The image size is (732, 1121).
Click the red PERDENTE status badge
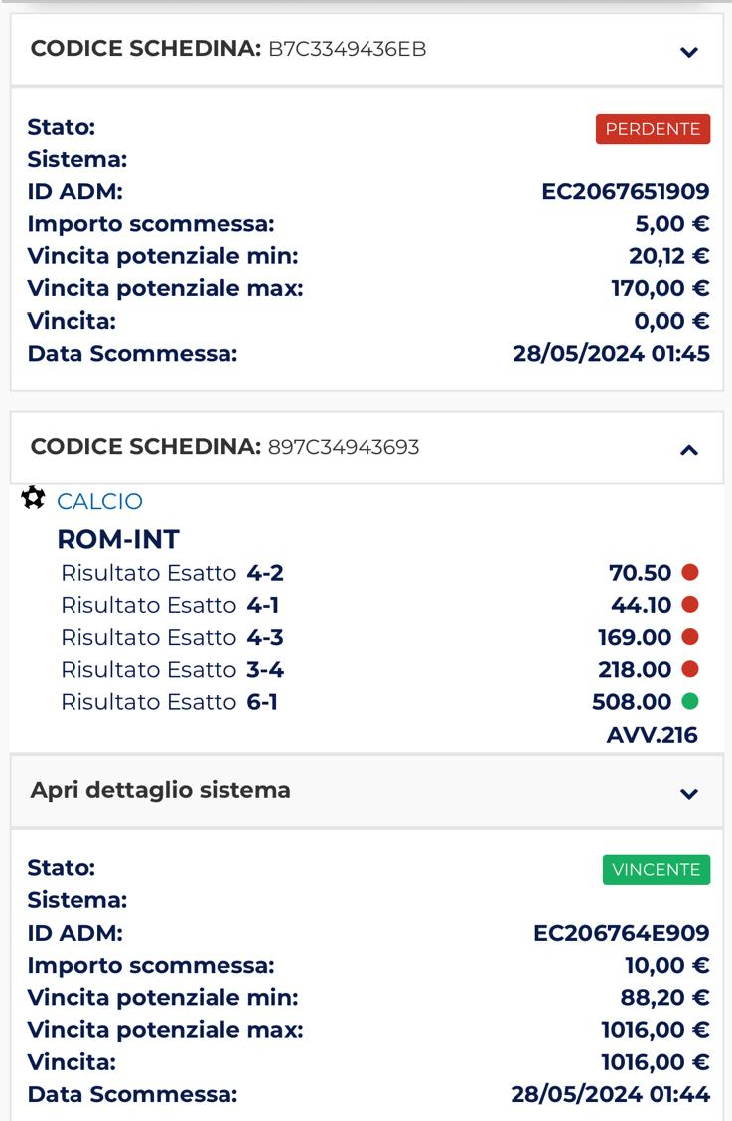click(653, 129)
